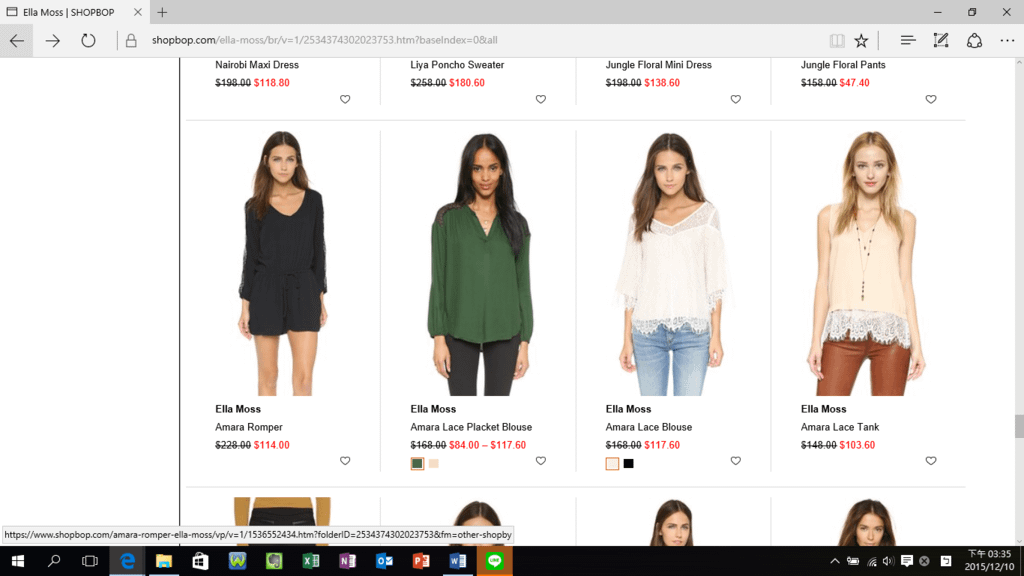Open the Nairobi Maxi Dress link

[x=257, y=65]
